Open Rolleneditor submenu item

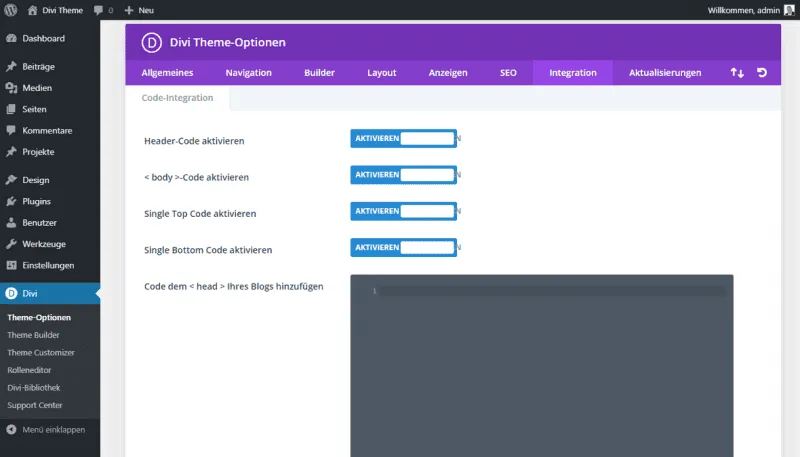click(x=29, y=370)
